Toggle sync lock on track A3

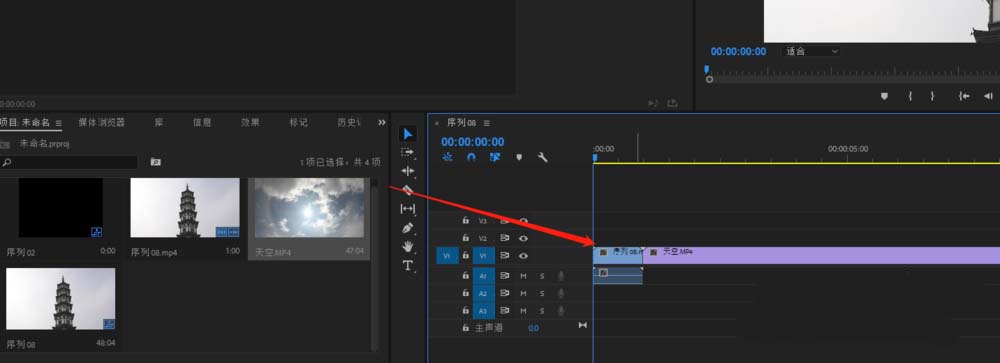point(504,311)
